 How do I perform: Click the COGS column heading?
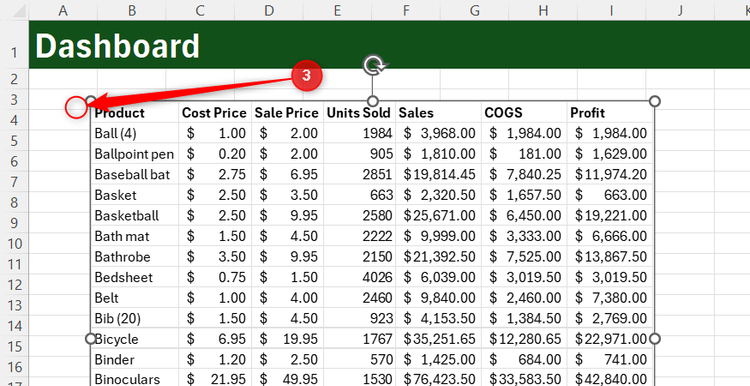point(503,113)
